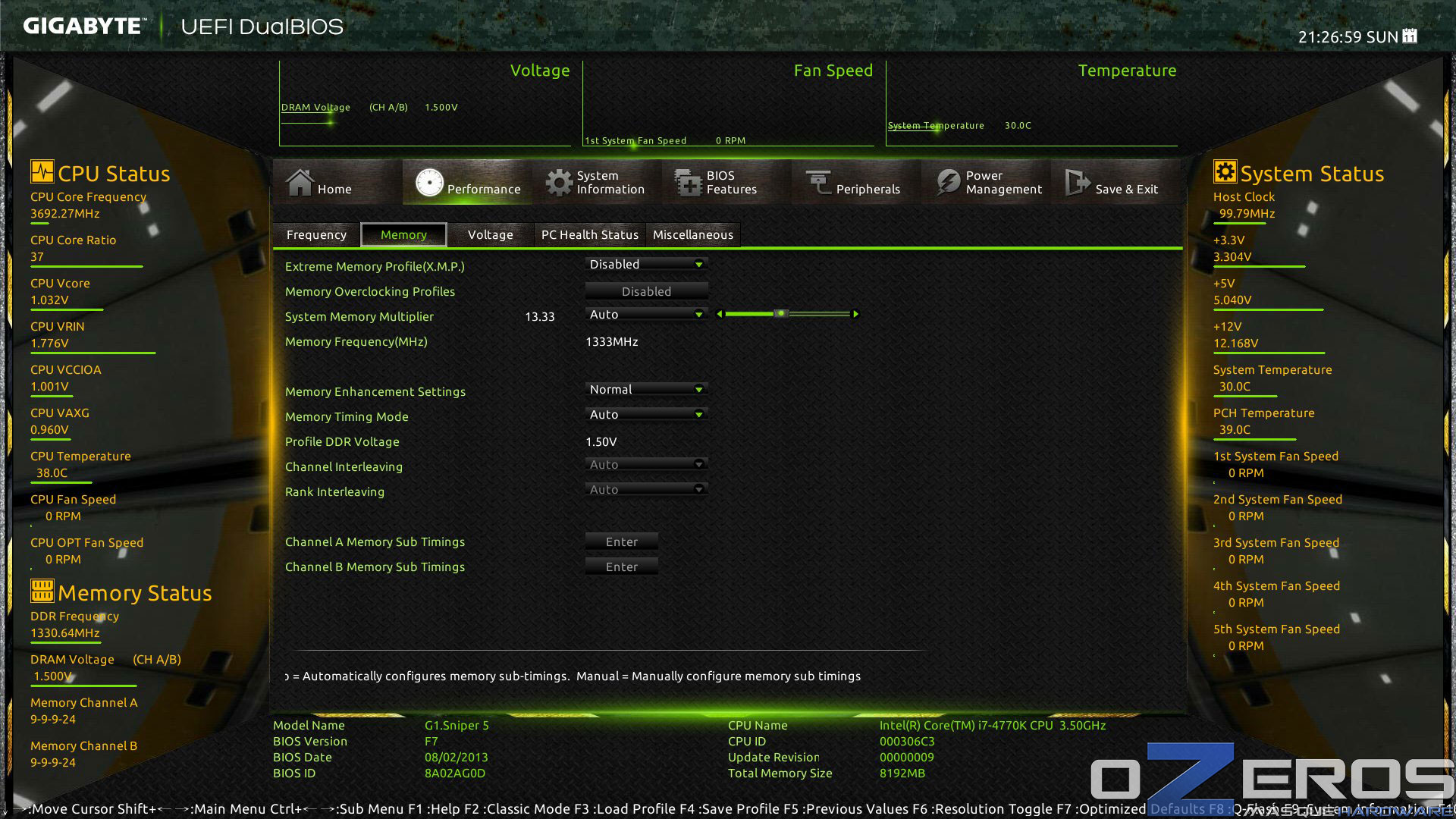The width and height of the screenshot is (1456, 819).
Task: Expand the System Memory Multiplier dropdown
Action: (x=646, y=314)
